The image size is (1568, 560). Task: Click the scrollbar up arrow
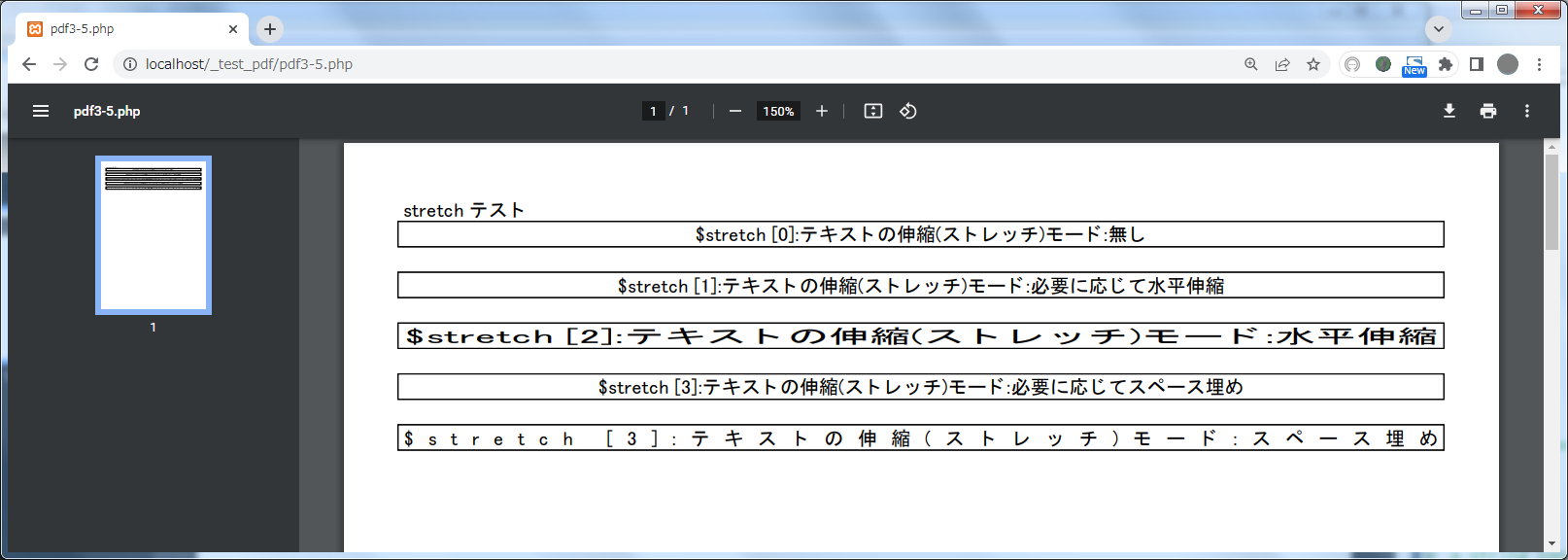(x=1551, y=147)
